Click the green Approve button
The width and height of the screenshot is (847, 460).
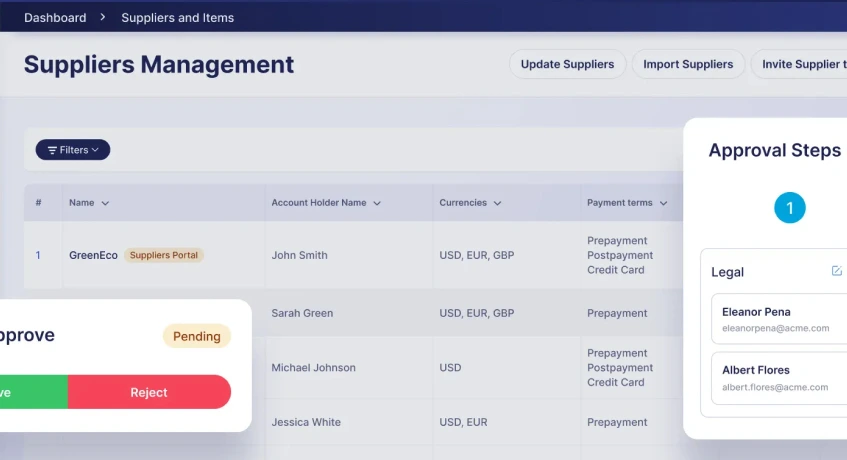click(x=33, y=393)
